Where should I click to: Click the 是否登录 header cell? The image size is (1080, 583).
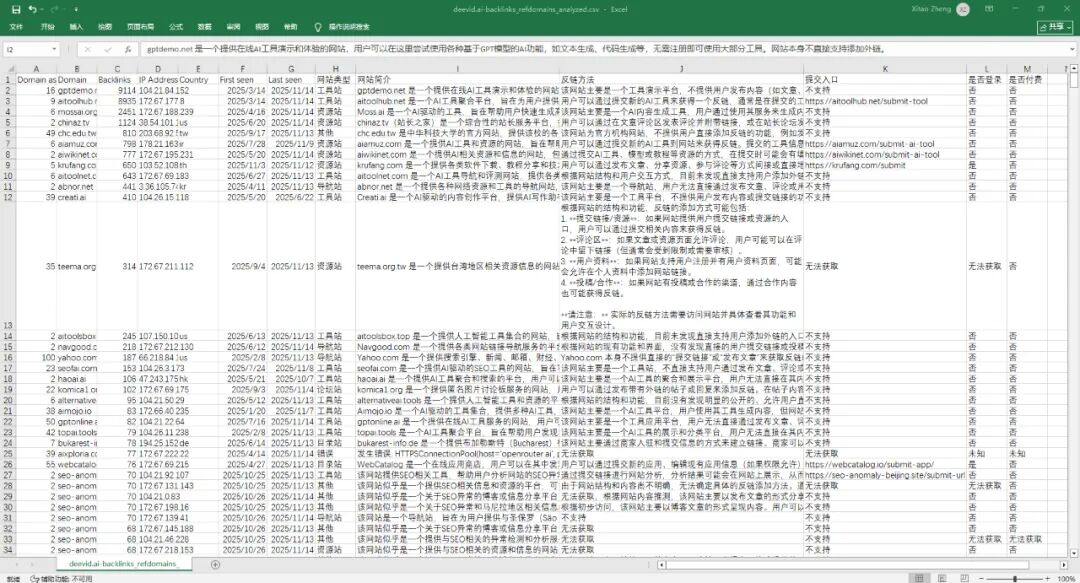tap(986, 80)
